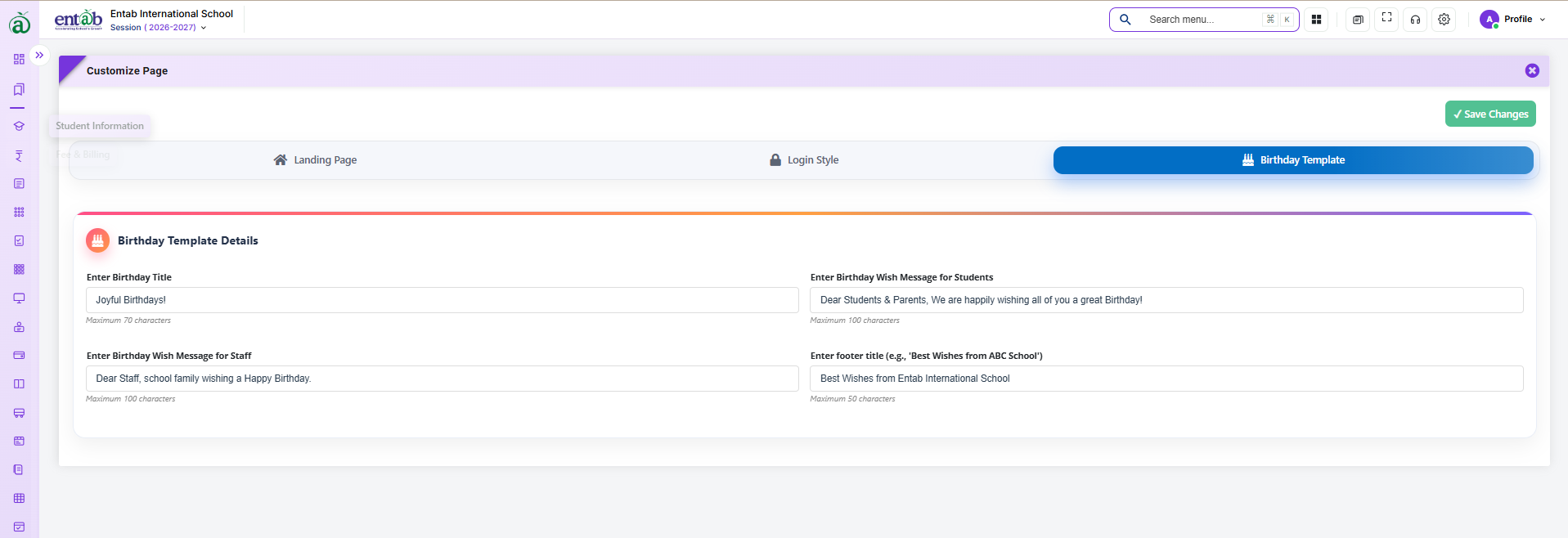Image resolution: width=1568 pixels, height=538 pixels.
Task: Click the 'Entab International School' name in header
Action: [172, 14]
